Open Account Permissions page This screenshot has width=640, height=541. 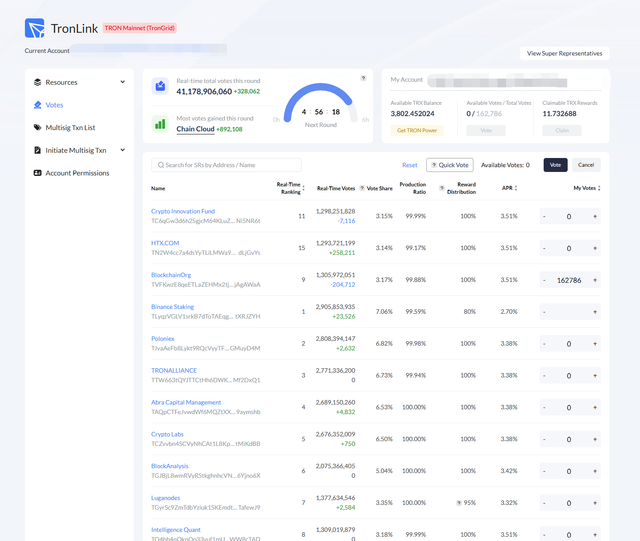pos(78,173)
